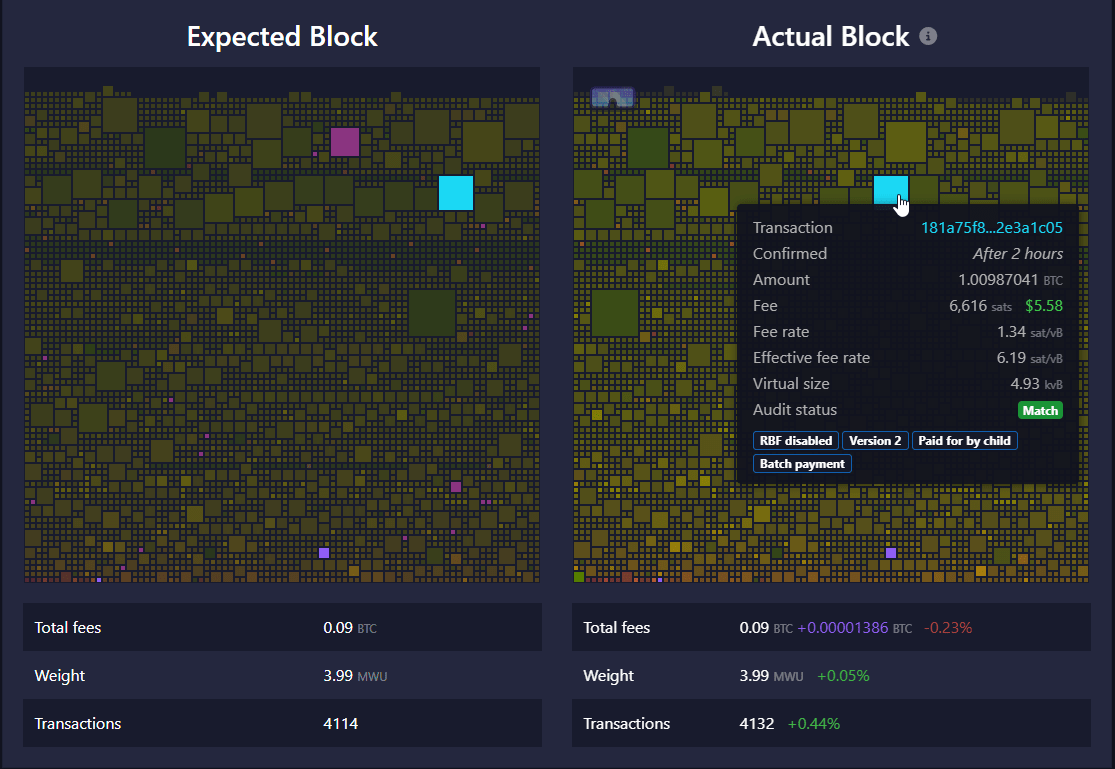Select the cyan transaction in Expected Block
The width and height of the screenshot is (1115, 769).
click(456, 193)
